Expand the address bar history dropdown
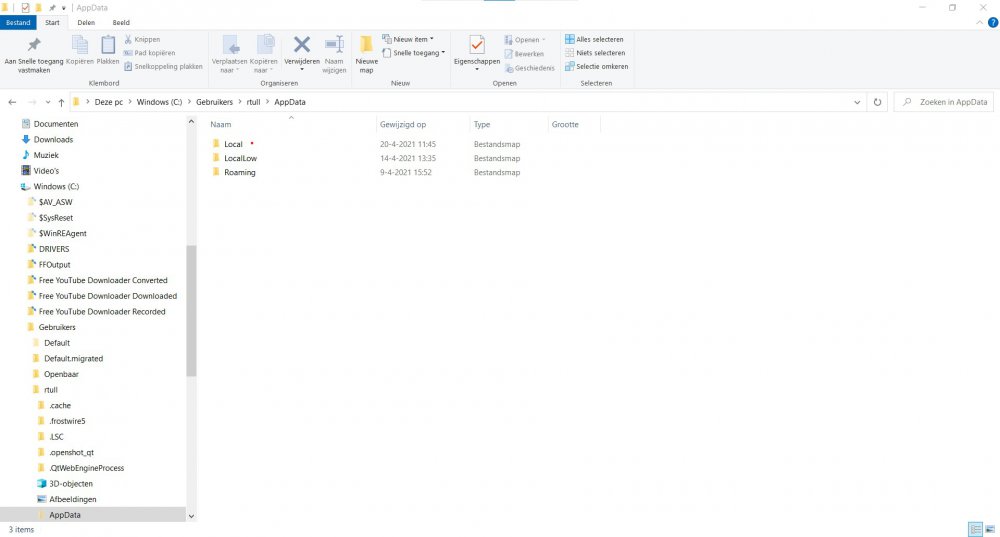1000x537 pixels. [858, 102]
